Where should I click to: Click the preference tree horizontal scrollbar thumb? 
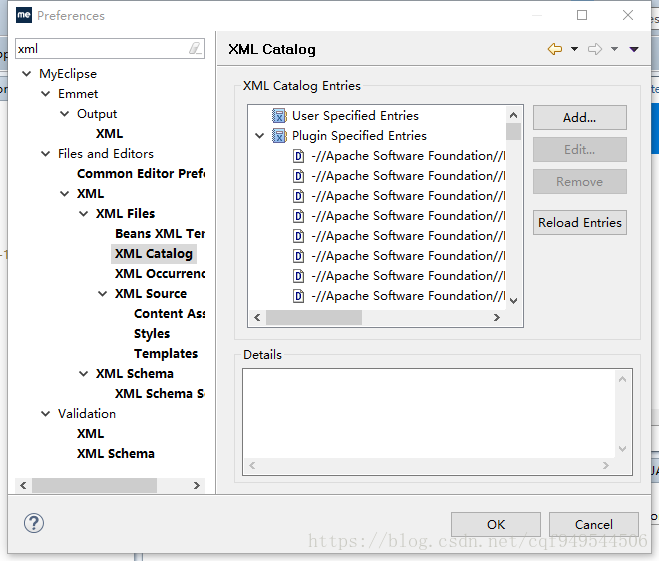click(94, 485)
